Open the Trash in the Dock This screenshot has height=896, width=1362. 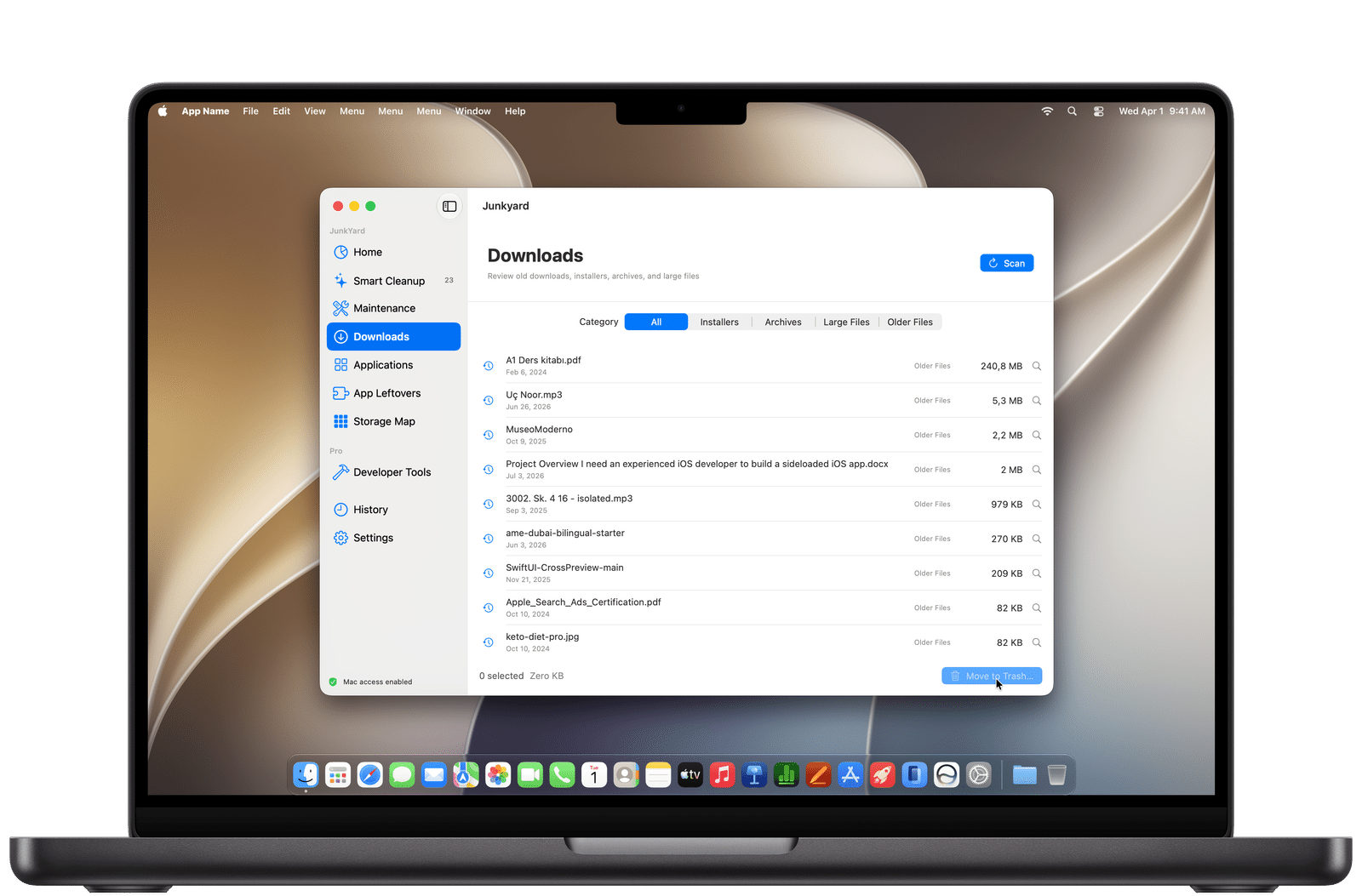click(1056, 774)
